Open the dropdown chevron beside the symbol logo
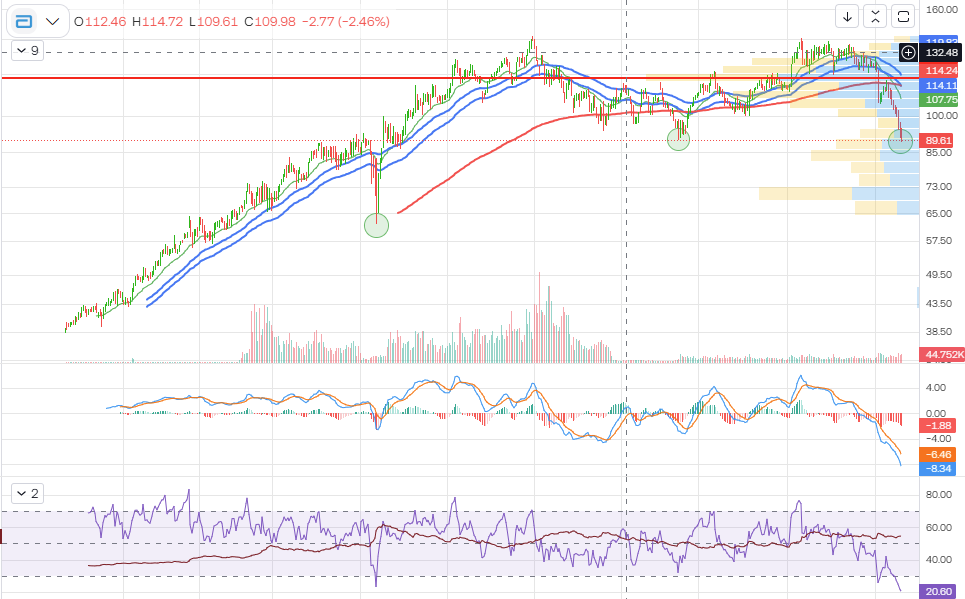The width and height of the screenshot is (965, 599). [52, 22]
